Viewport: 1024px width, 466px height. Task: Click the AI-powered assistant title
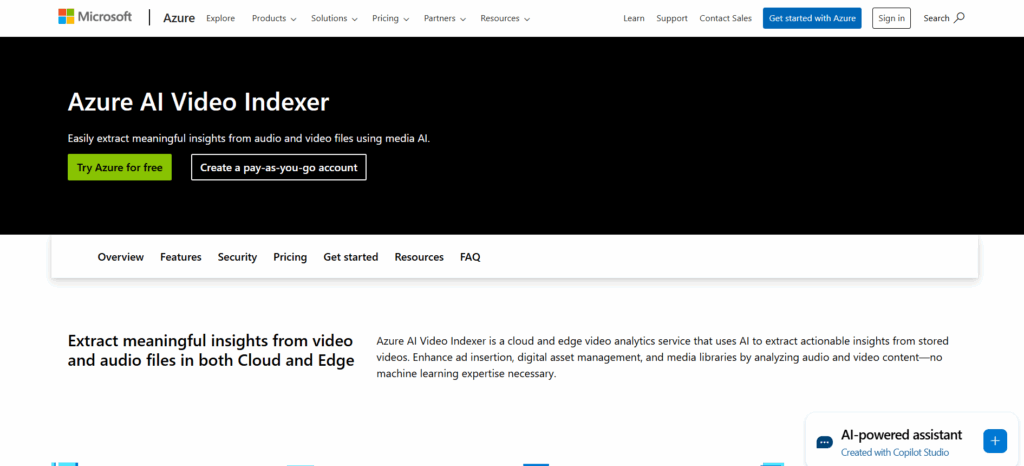point(901,435)
